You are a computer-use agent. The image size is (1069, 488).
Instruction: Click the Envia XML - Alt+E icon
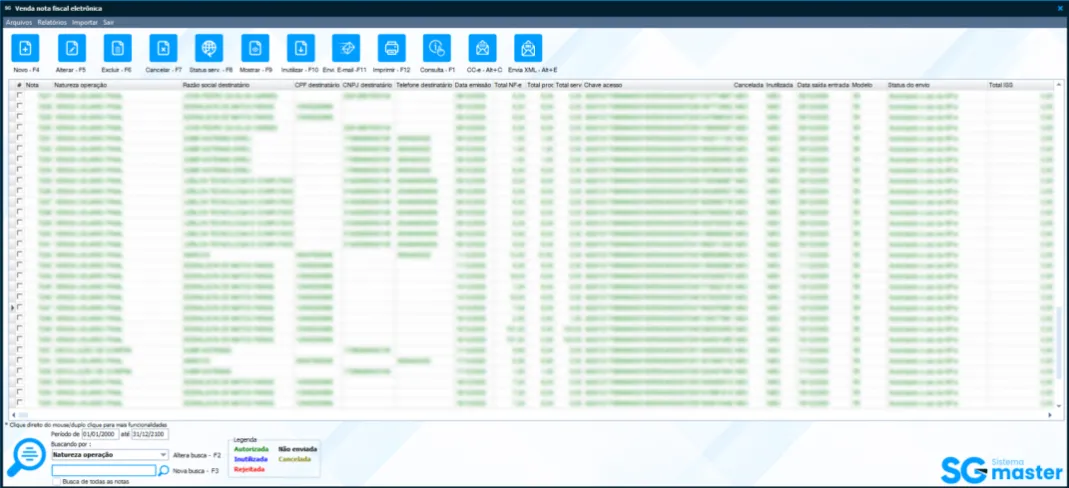pos(528,48)
